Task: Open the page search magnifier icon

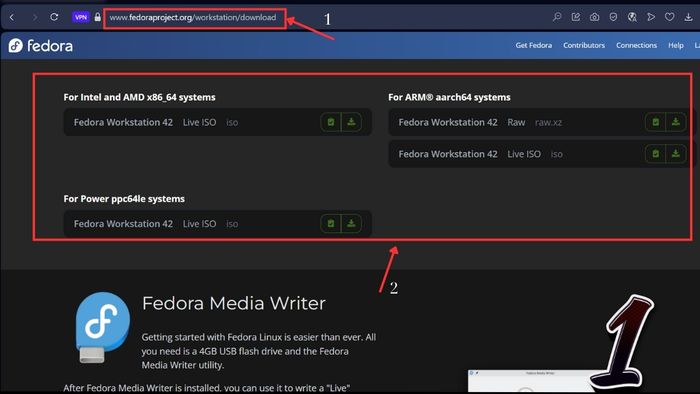Action: click(557, 17)
